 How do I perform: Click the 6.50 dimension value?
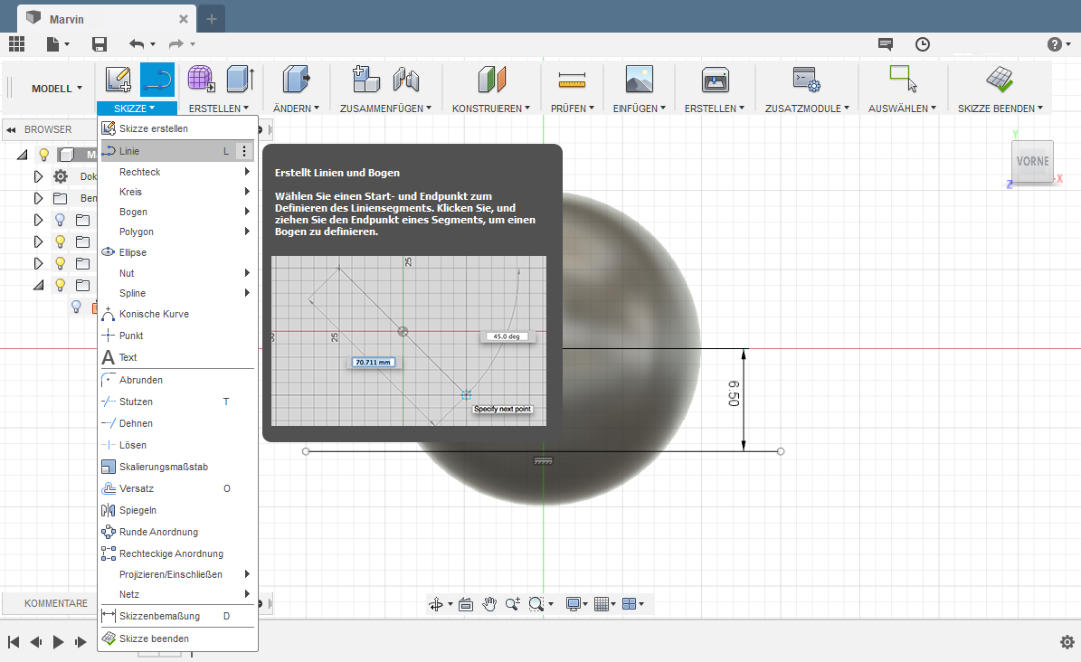[734, 393]
